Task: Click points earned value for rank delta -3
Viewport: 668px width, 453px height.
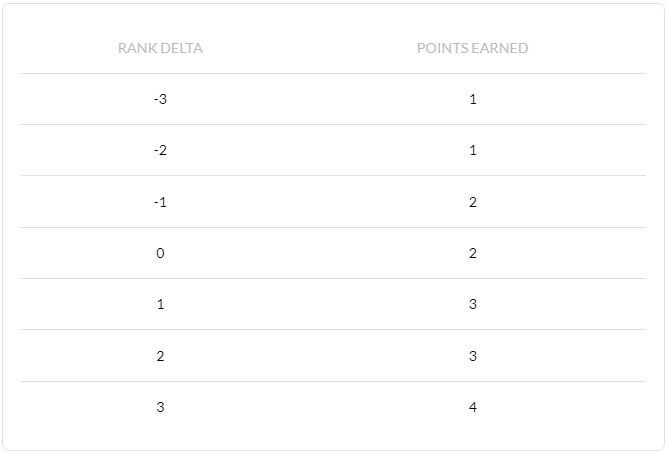Action: tap(473, 99)
